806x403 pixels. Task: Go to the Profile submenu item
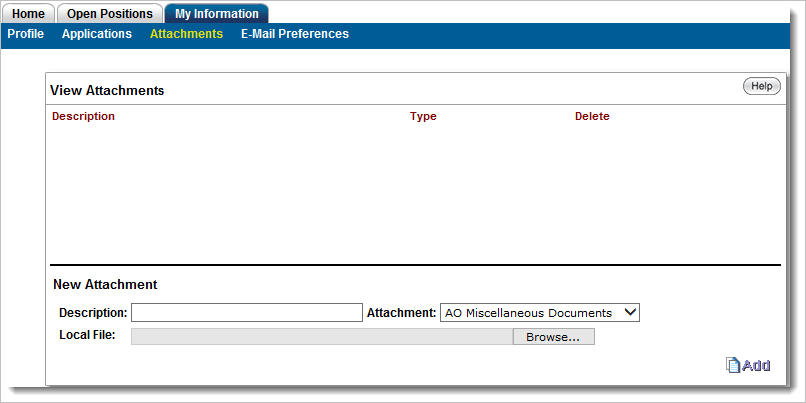click(x=26, y=34)
